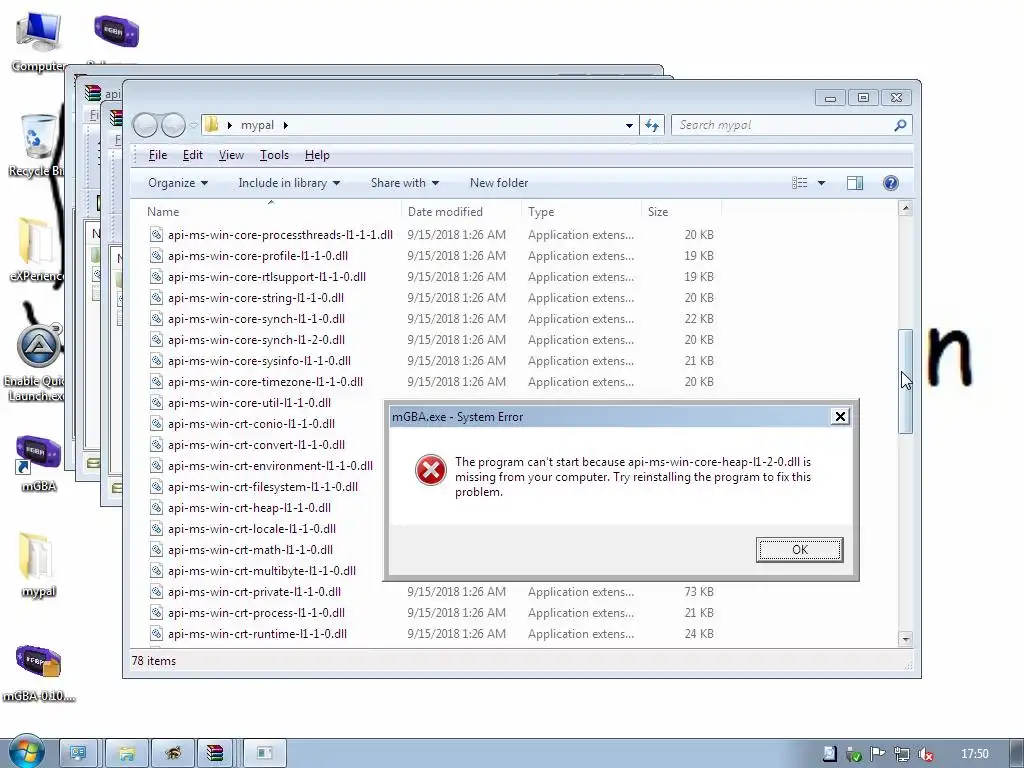Click the muted volume tray icon
Viewport: 1024px width, 768px height.
click(x=925, y=754)
